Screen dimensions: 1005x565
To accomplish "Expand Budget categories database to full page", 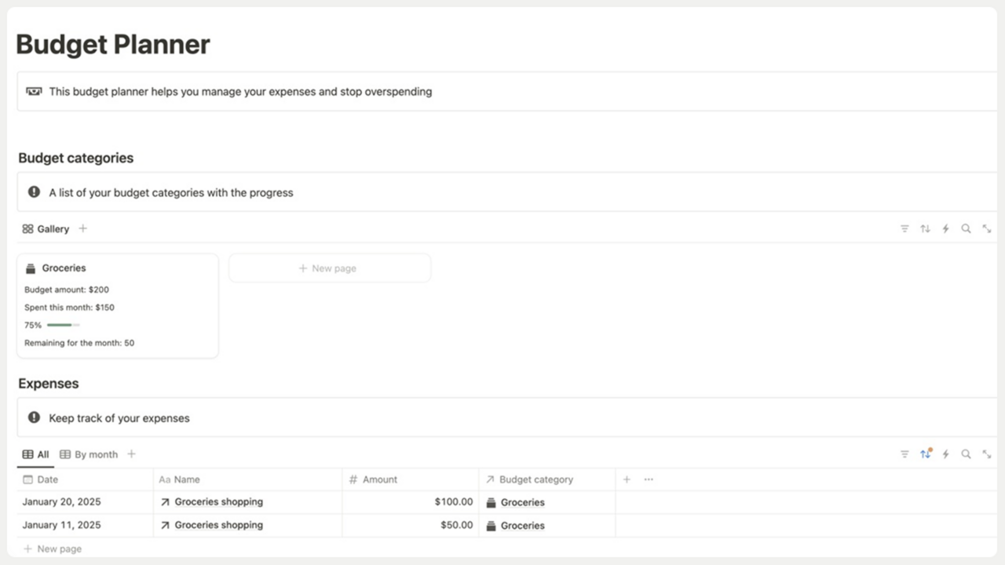I will point(986,229).
